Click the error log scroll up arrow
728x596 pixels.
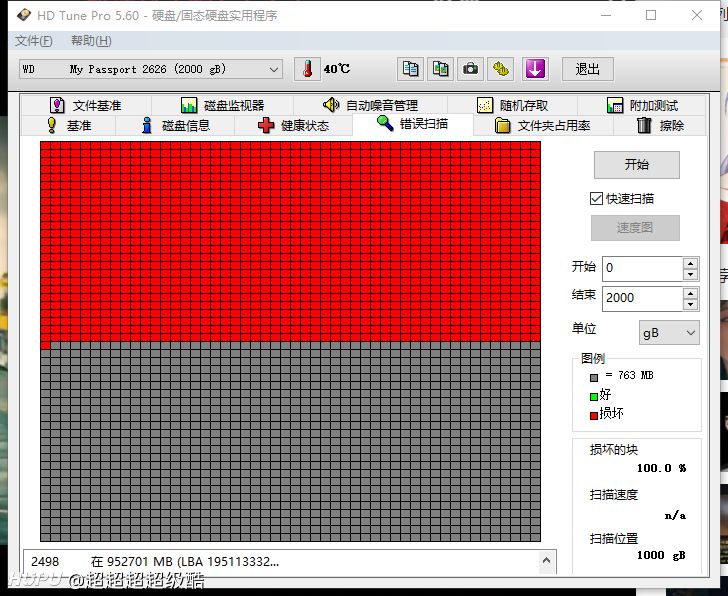pos(546,560)
